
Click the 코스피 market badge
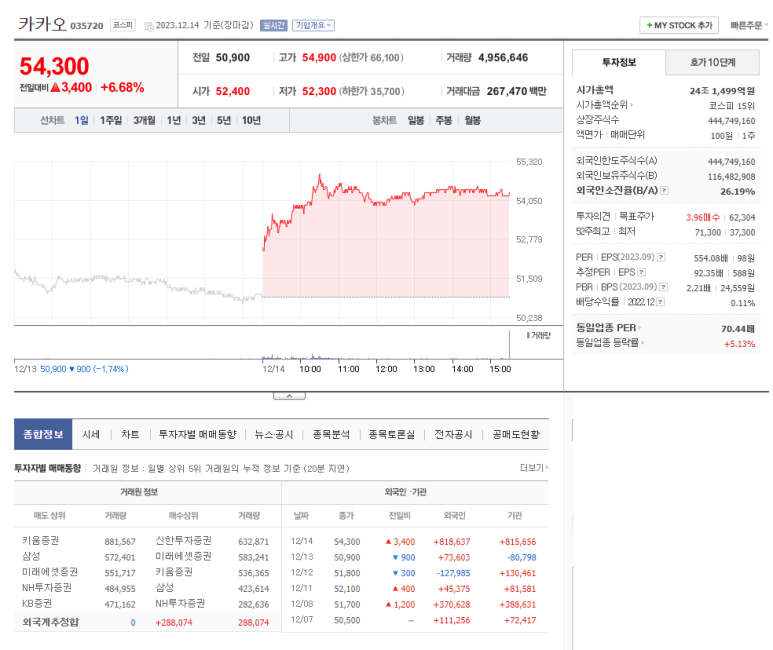point(123,25)
